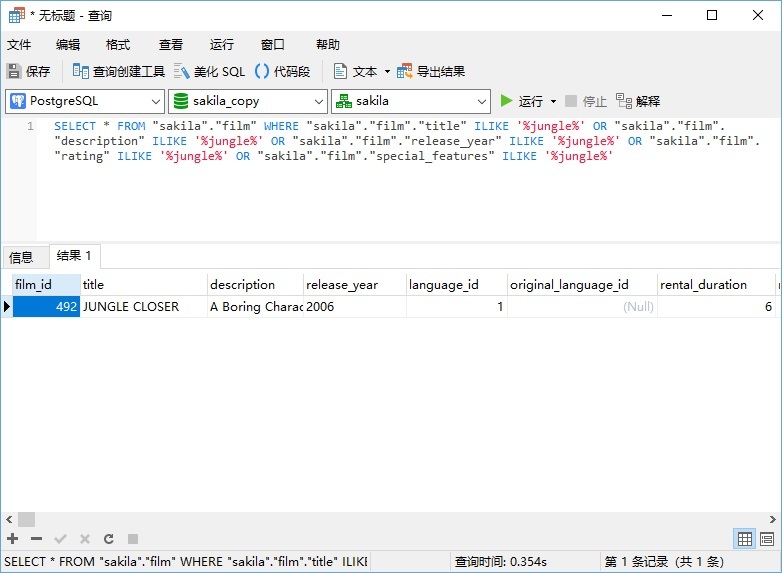Click the film_id column header

coord(46,285)
